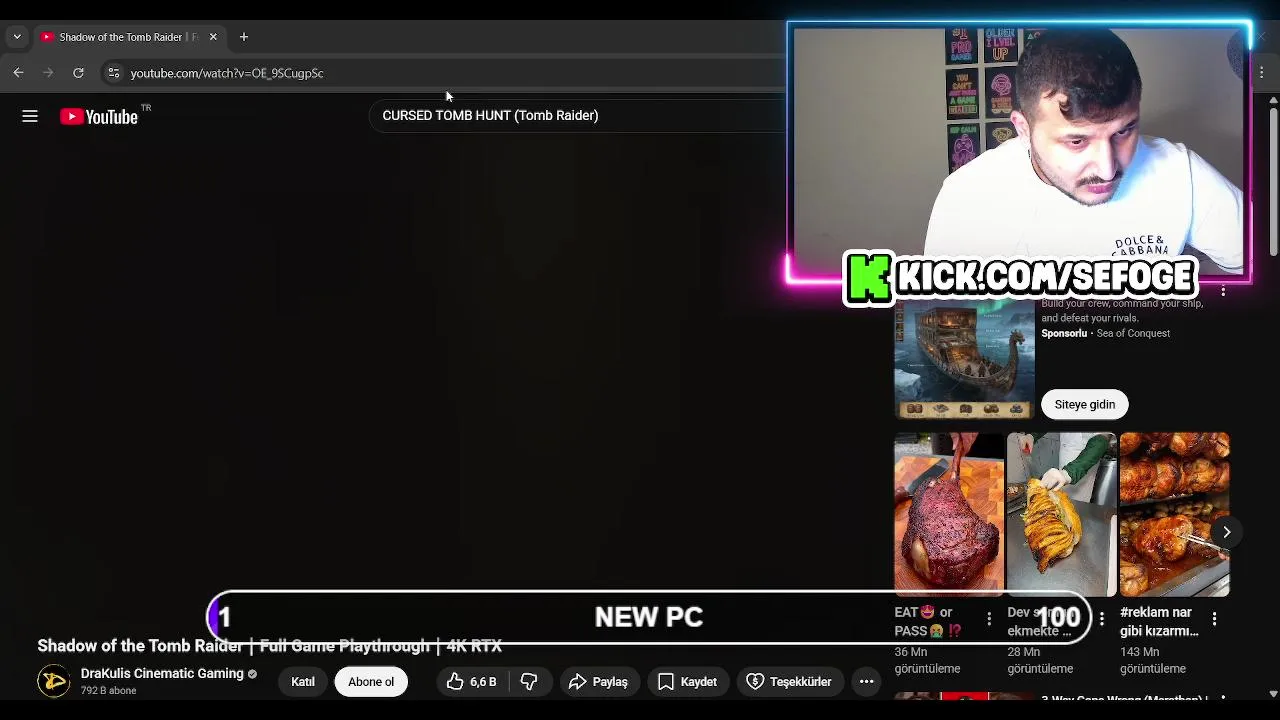This screenshot has width=1280, height=720.
Task: Visit the sponsor with Siteye gidin button
Action: [1085, 405]
